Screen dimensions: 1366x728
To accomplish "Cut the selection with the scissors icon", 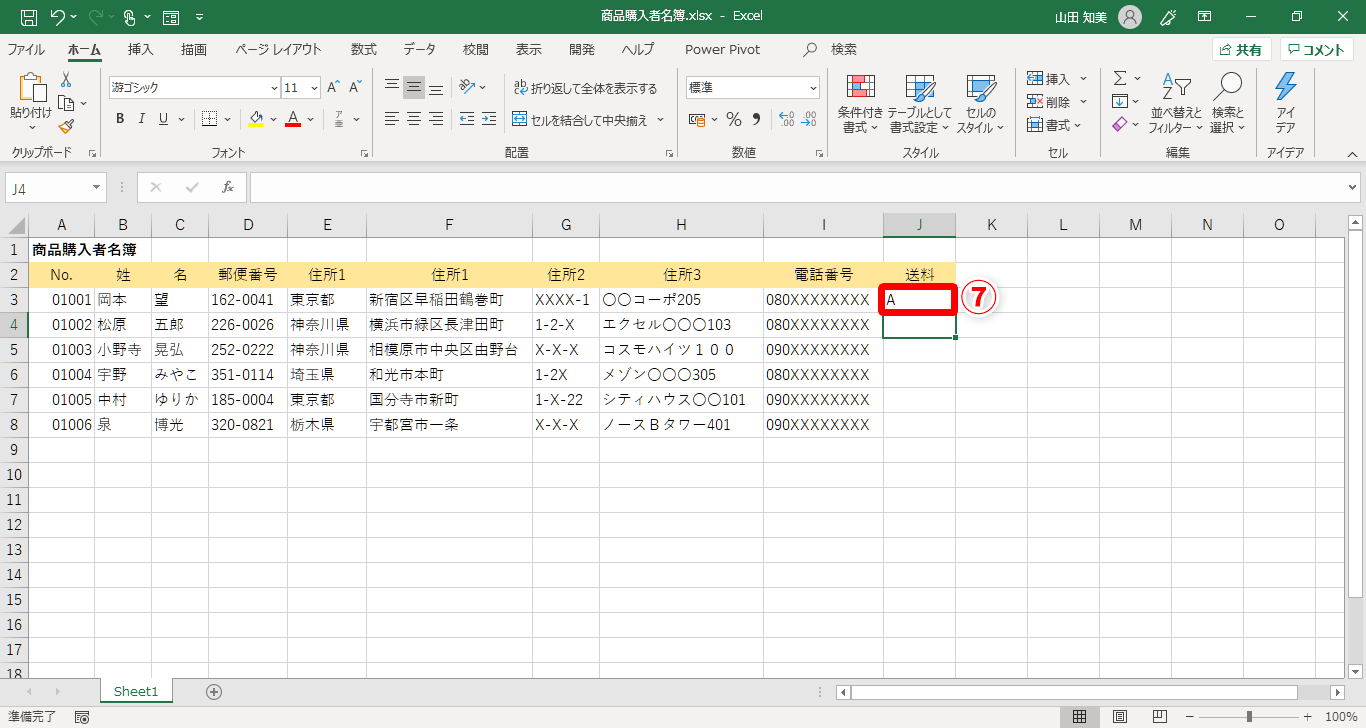I will tap(66, 80).
